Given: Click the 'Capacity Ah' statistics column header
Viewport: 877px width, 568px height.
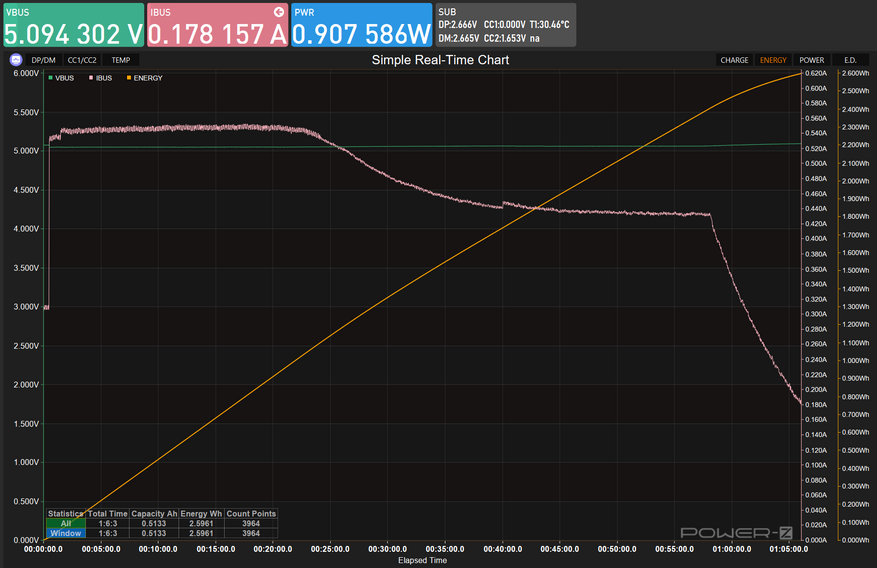Looking at the screenshot, I should coord(154,513).
